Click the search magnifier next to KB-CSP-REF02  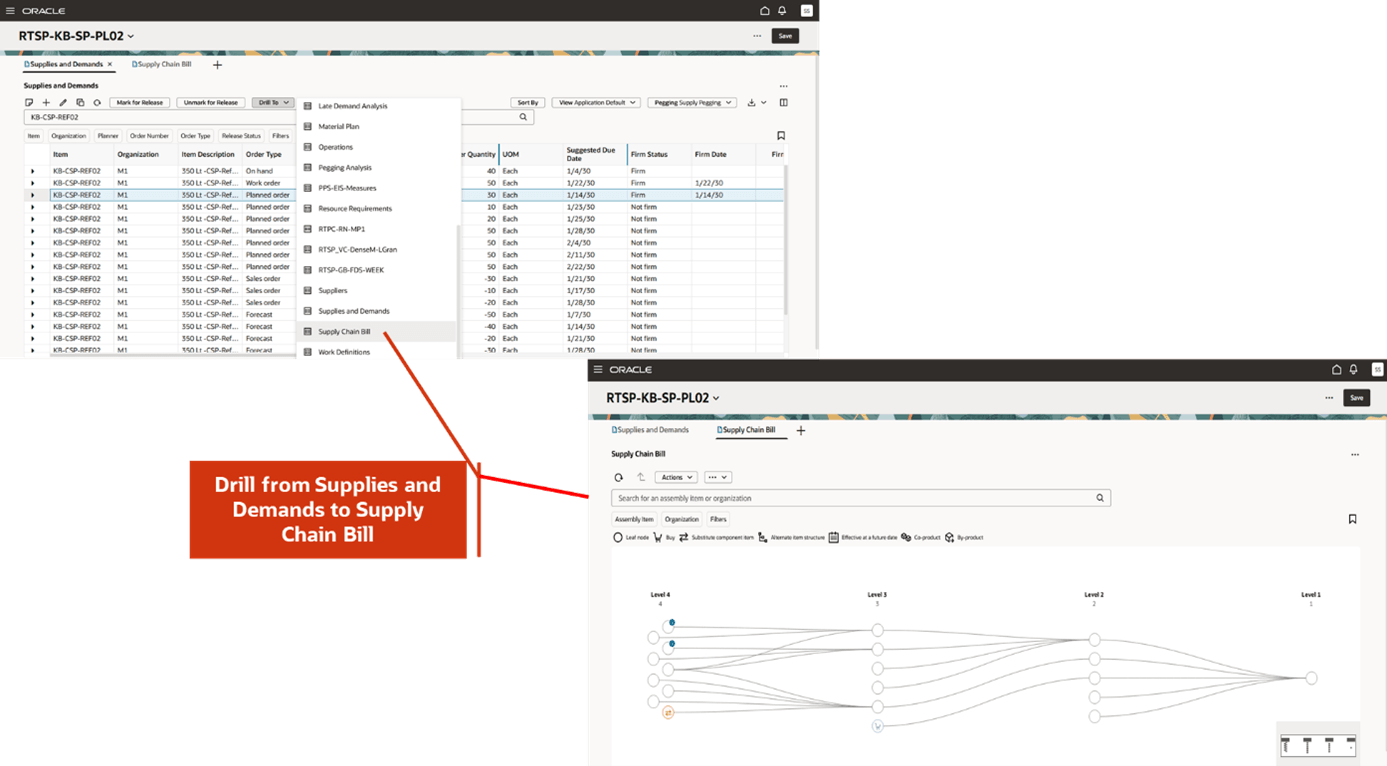click(523, 117)
